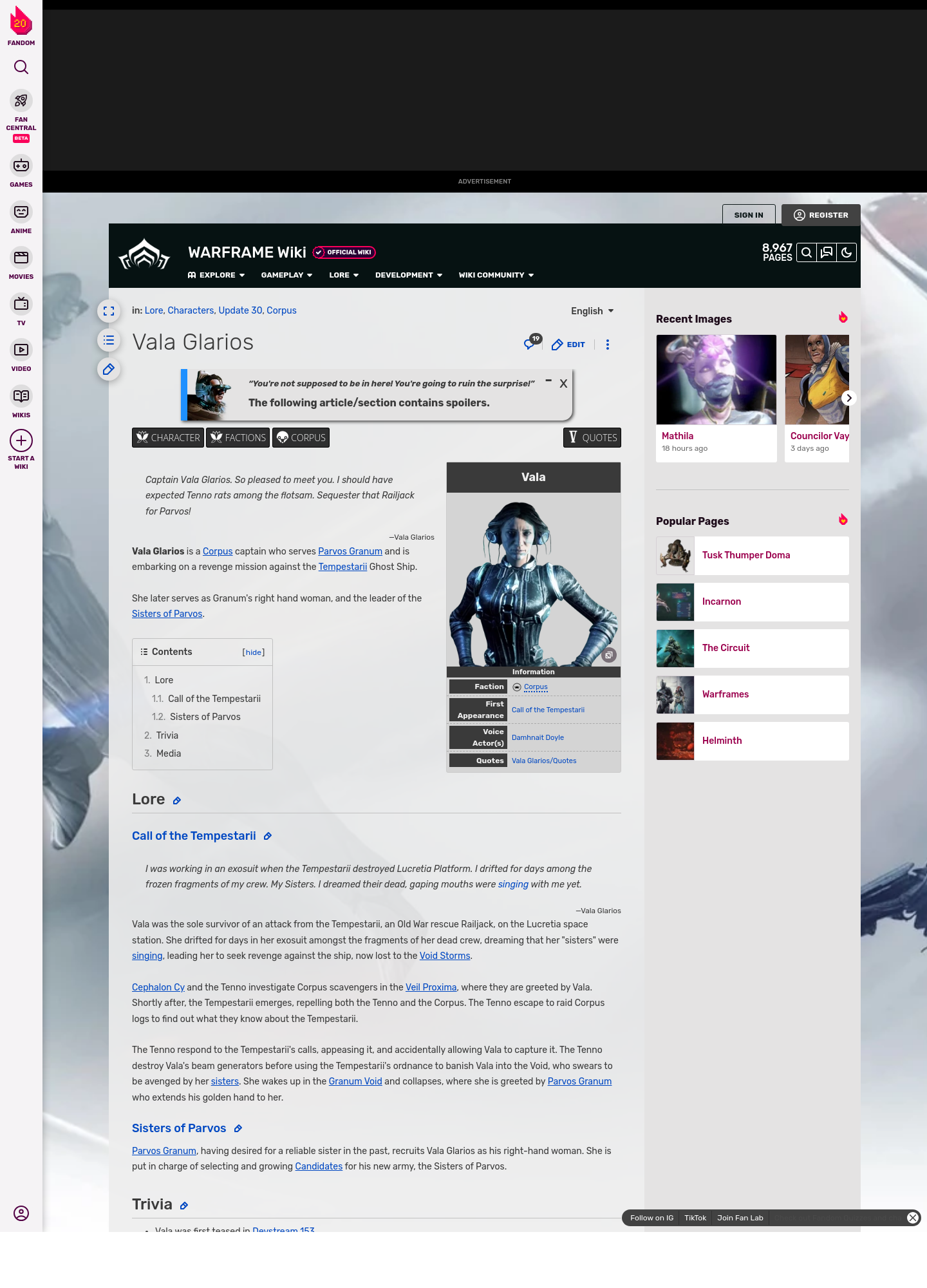The width and height of the screenshot is (927, 1288).
Task: Click the Warframe lotus wiki logo
Action: (144, 254)
